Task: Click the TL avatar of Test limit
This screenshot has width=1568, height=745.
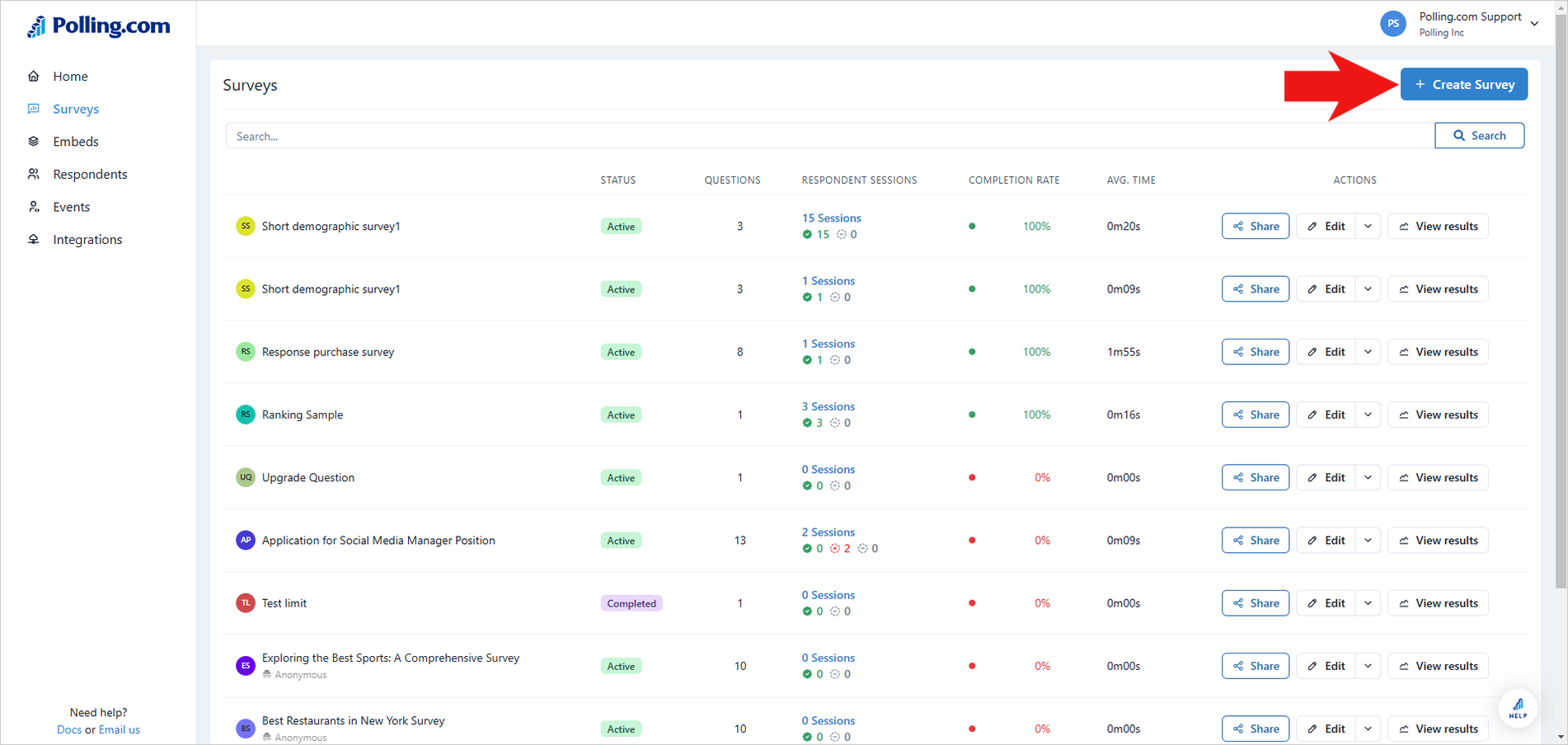Action: tap(246, 603)
